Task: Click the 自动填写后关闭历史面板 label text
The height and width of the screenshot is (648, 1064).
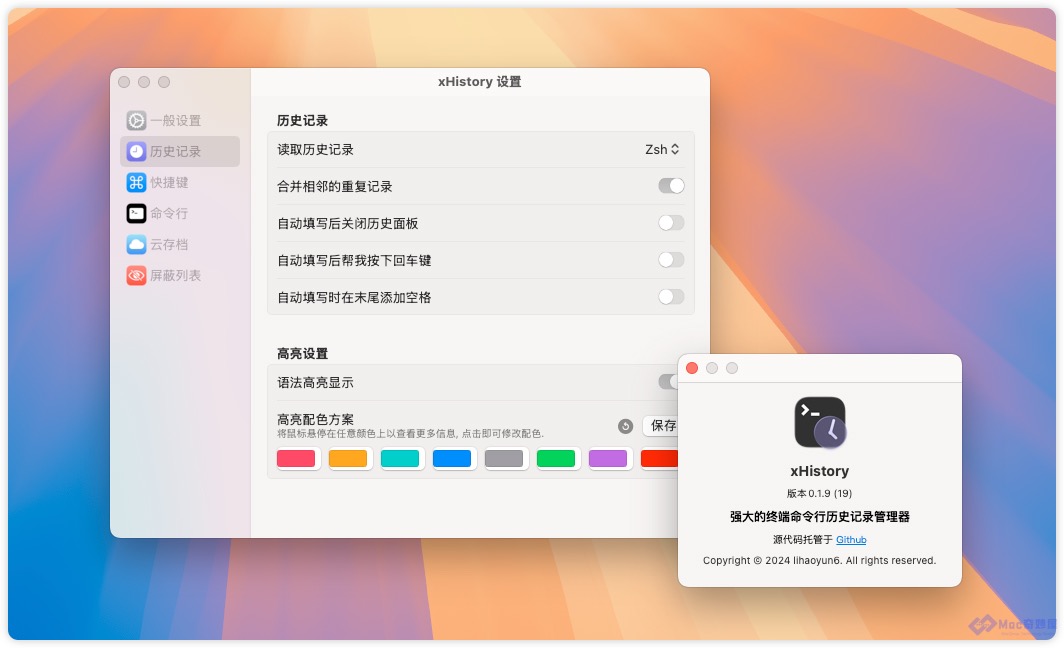Action: (347, 223)
